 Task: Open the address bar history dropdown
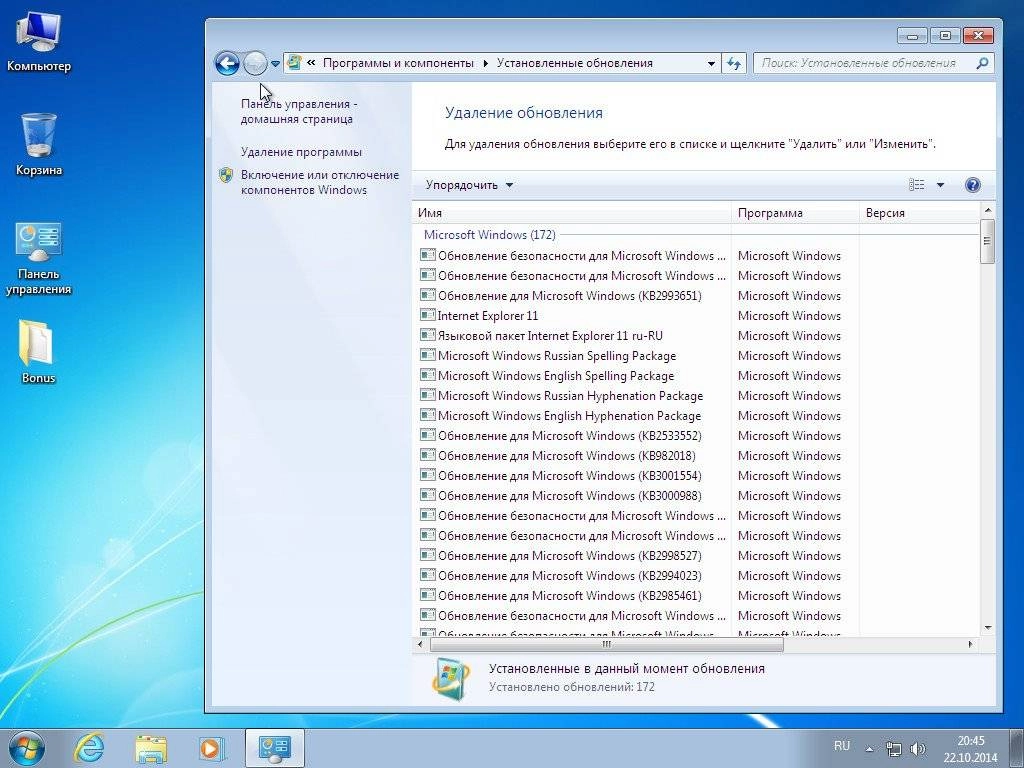pyautogui.click(x=711, y=63)
